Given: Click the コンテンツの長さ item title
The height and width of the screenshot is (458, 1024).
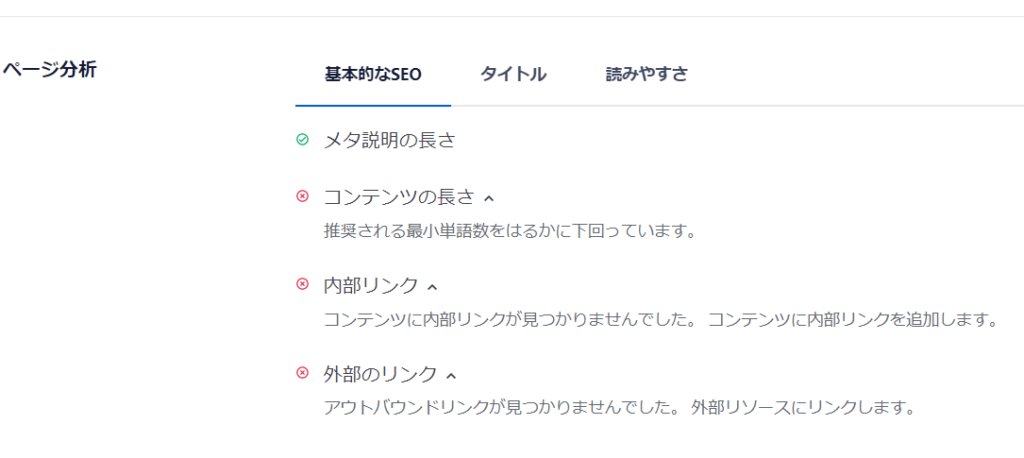Looking at the screenshot, I should [x=398, y=197].
